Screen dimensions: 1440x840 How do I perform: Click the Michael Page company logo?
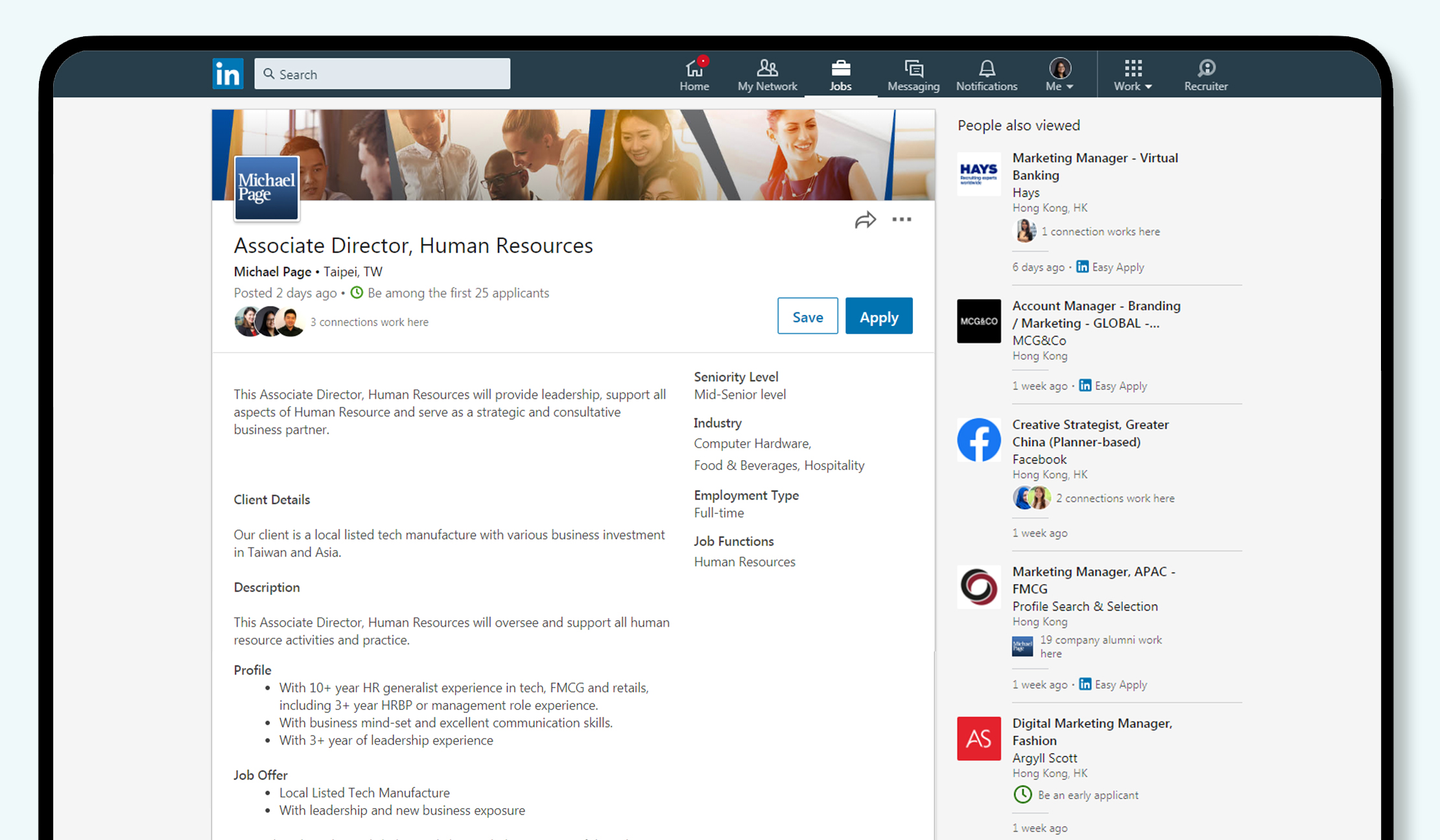266,188
